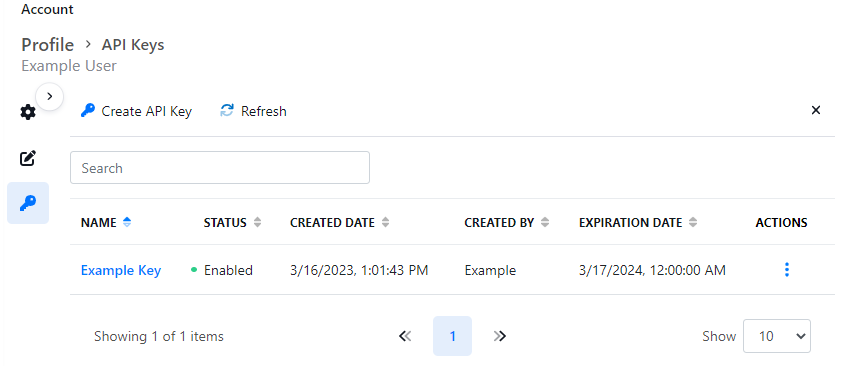This screenshot has height=366, width=845.
Task: Click Create API Key
Action: (x=136, y=111)
